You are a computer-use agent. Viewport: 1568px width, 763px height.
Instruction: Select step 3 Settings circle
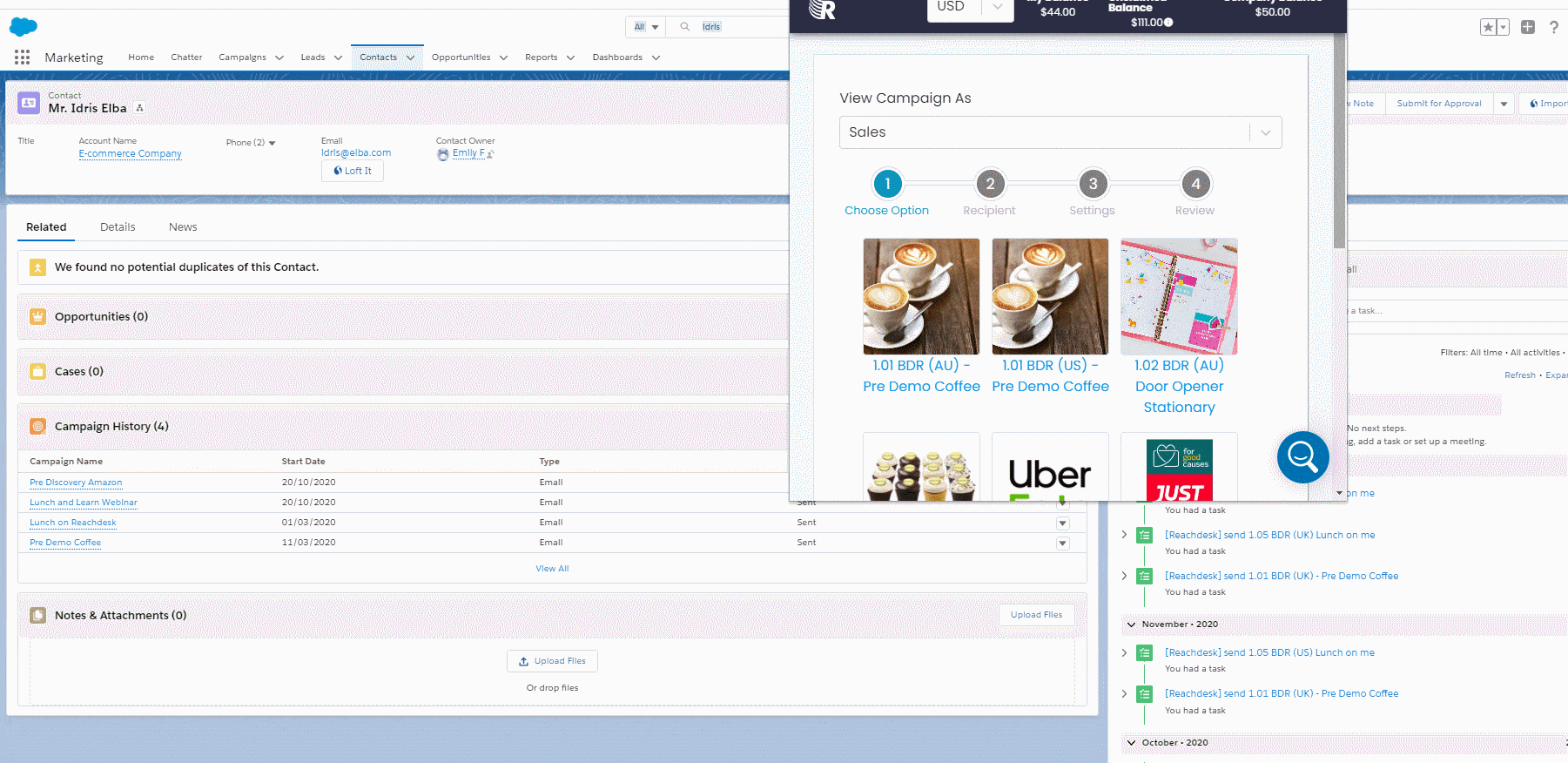tap(1093, 184)
